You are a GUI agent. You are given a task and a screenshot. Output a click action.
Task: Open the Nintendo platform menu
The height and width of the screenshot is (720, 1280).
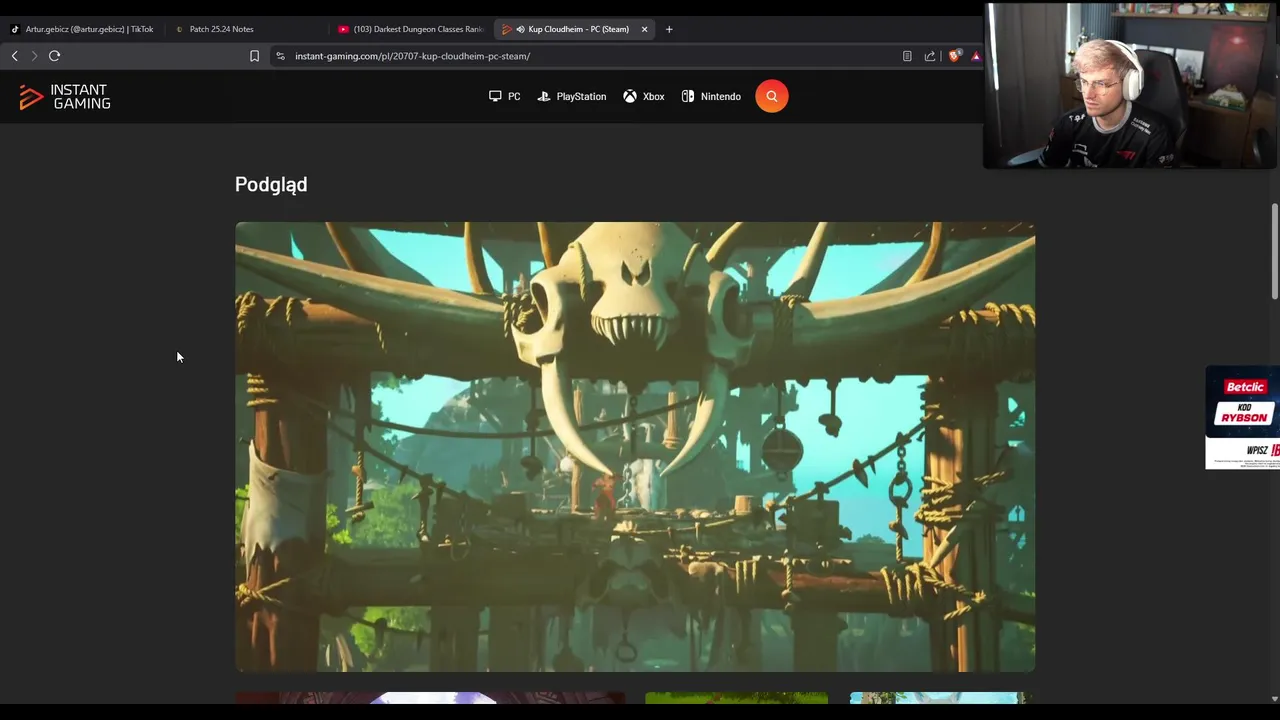pyautogui.click(x=711, y=96)
